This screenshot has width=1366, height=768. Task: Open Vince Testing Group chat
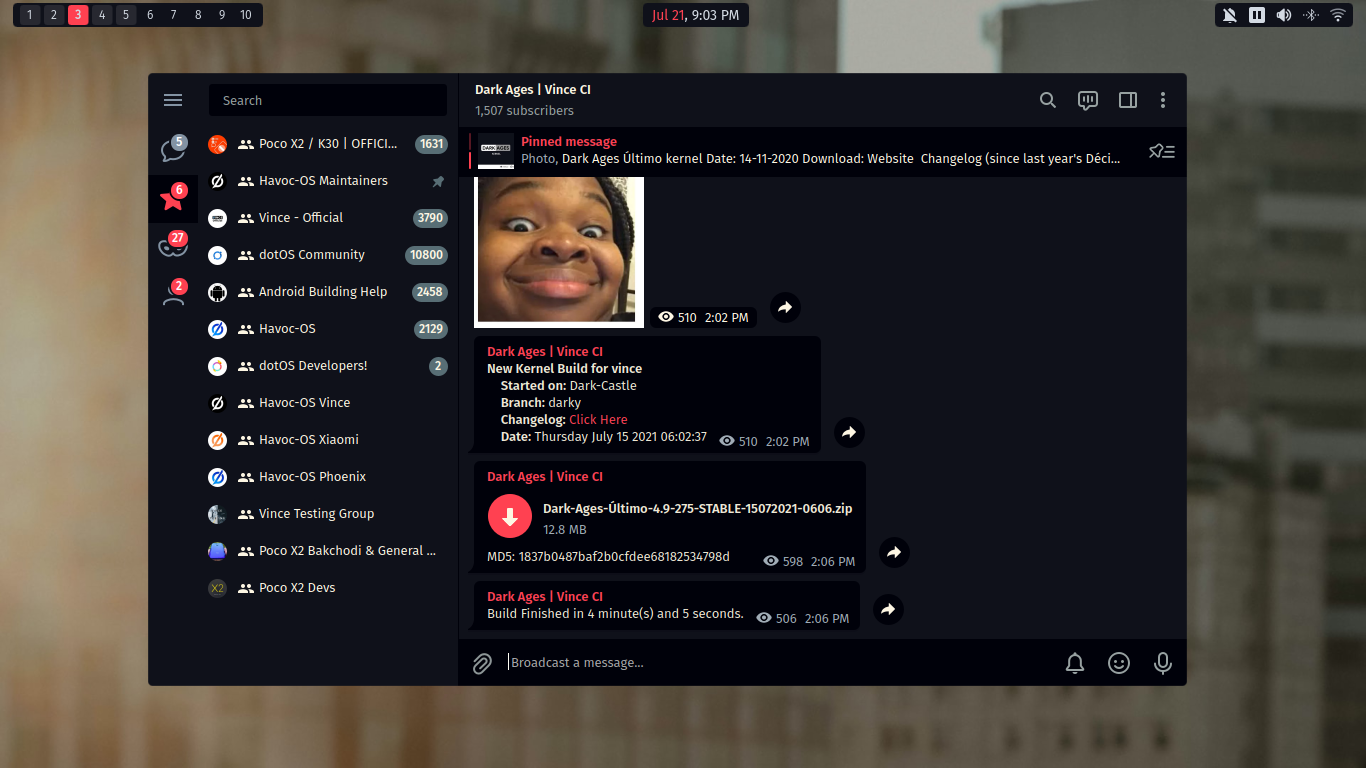point(328,514)
